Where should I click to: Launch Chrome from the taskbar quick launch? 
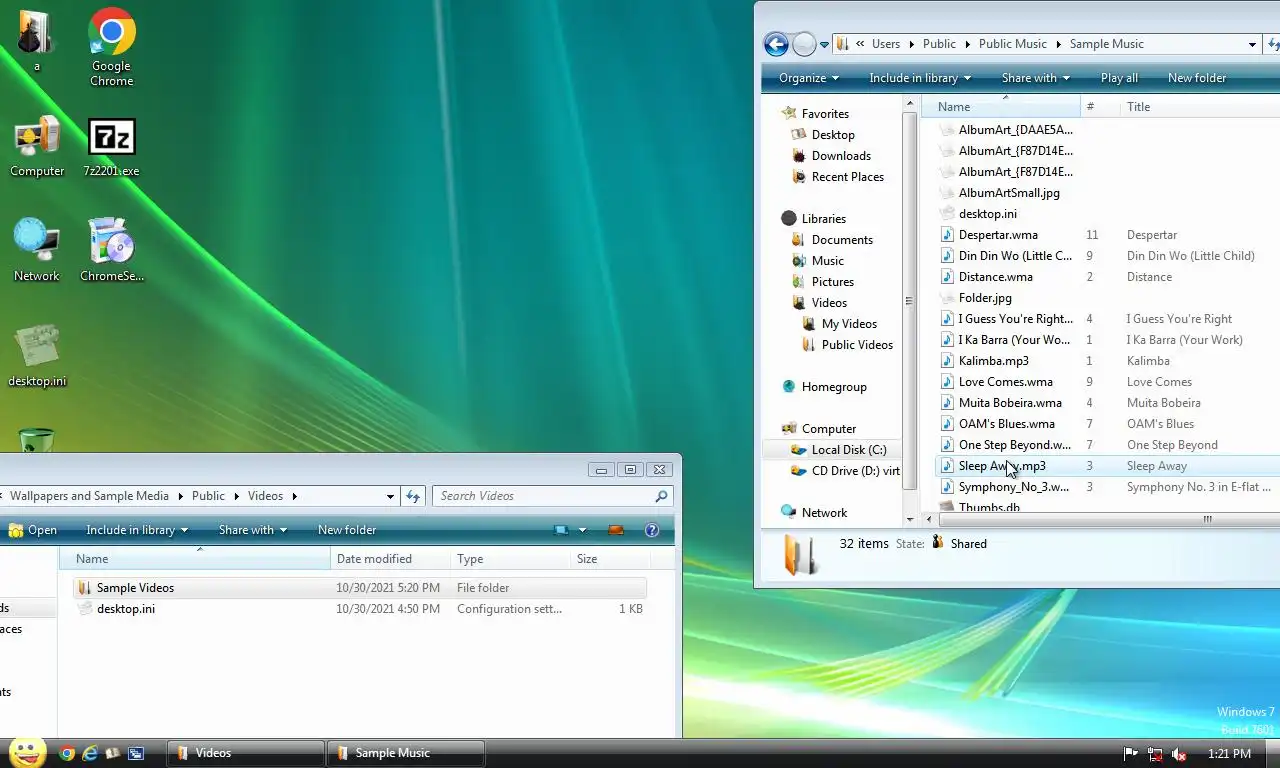pos(67,753)
